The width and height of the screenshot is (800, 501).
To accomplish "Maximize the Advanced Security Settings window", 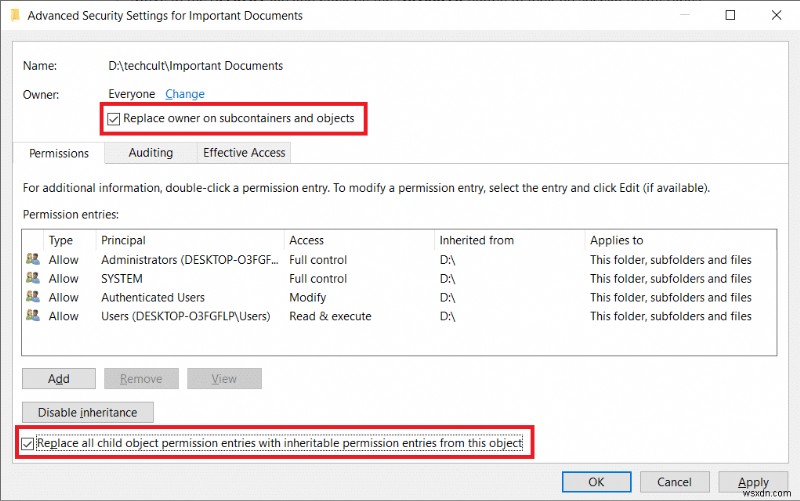I will pos(730,15).
